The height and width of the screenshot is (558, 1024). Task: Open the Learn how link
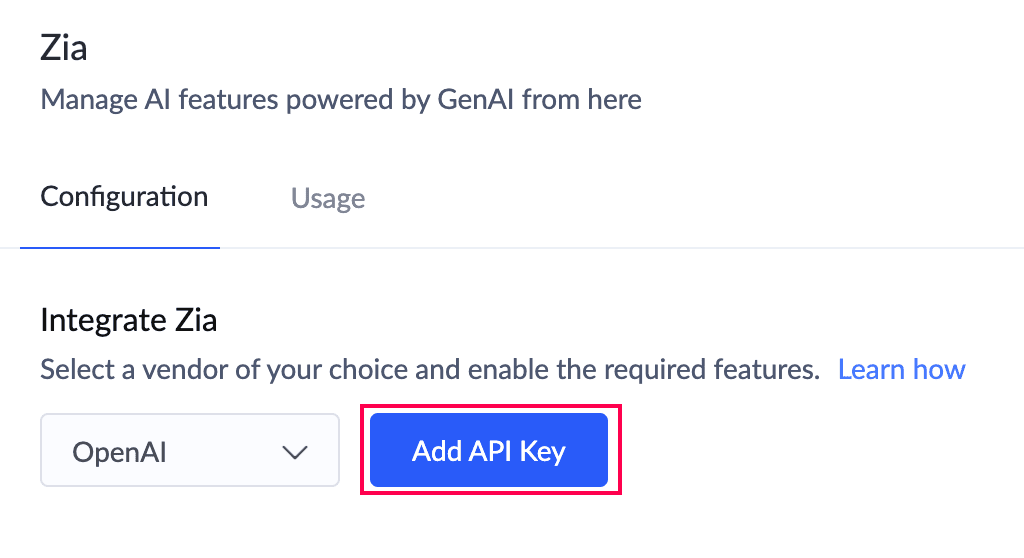coord(901,370)
